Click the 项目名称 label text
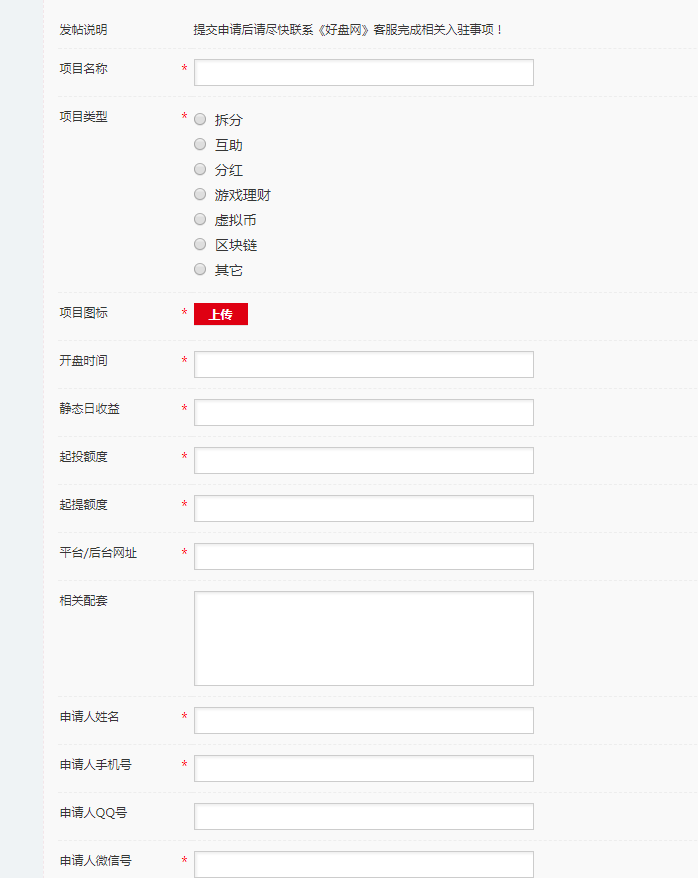698x878 pixels. point(83,68)
